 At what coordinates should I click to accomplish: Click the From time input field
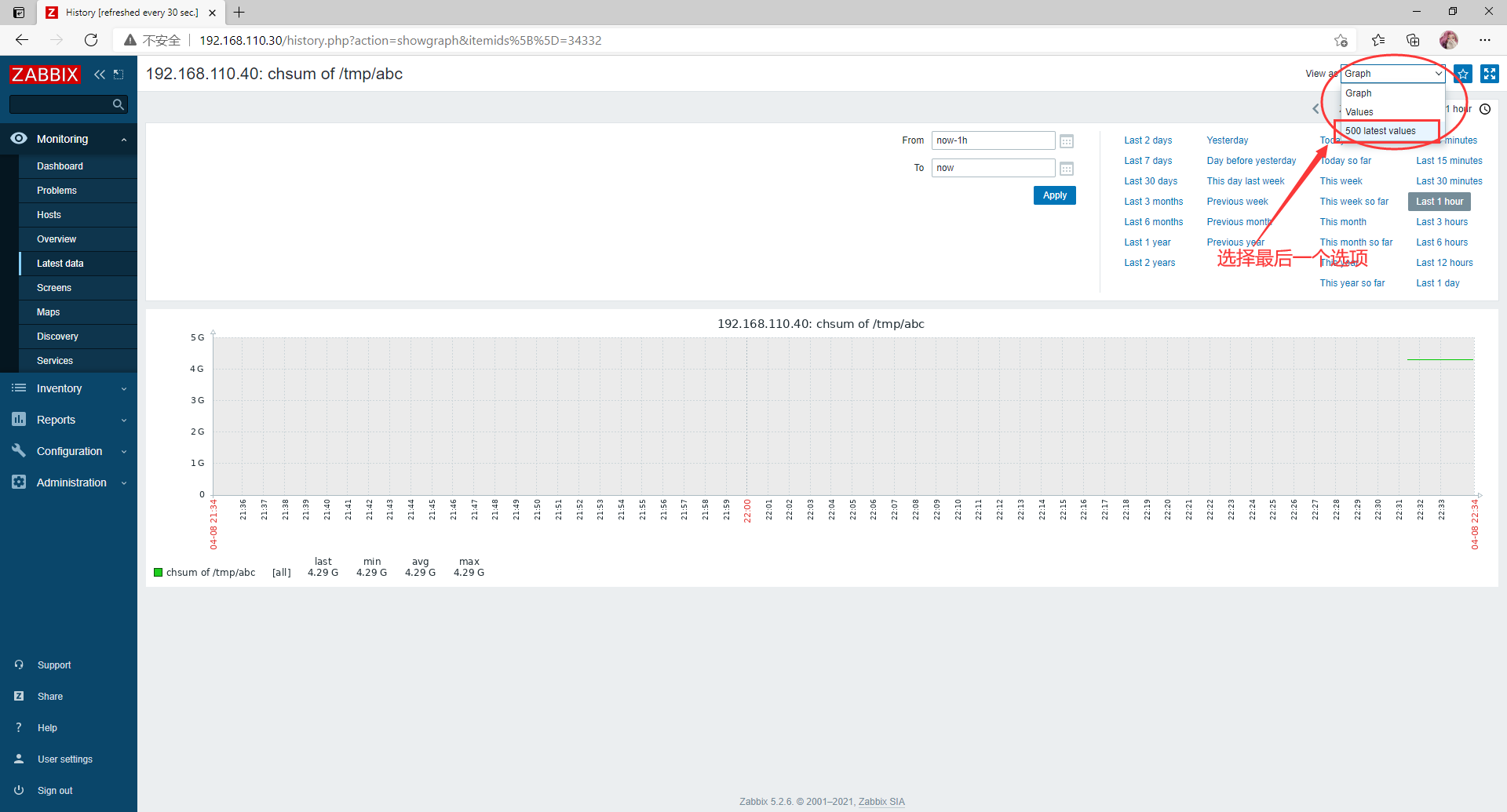993,140
